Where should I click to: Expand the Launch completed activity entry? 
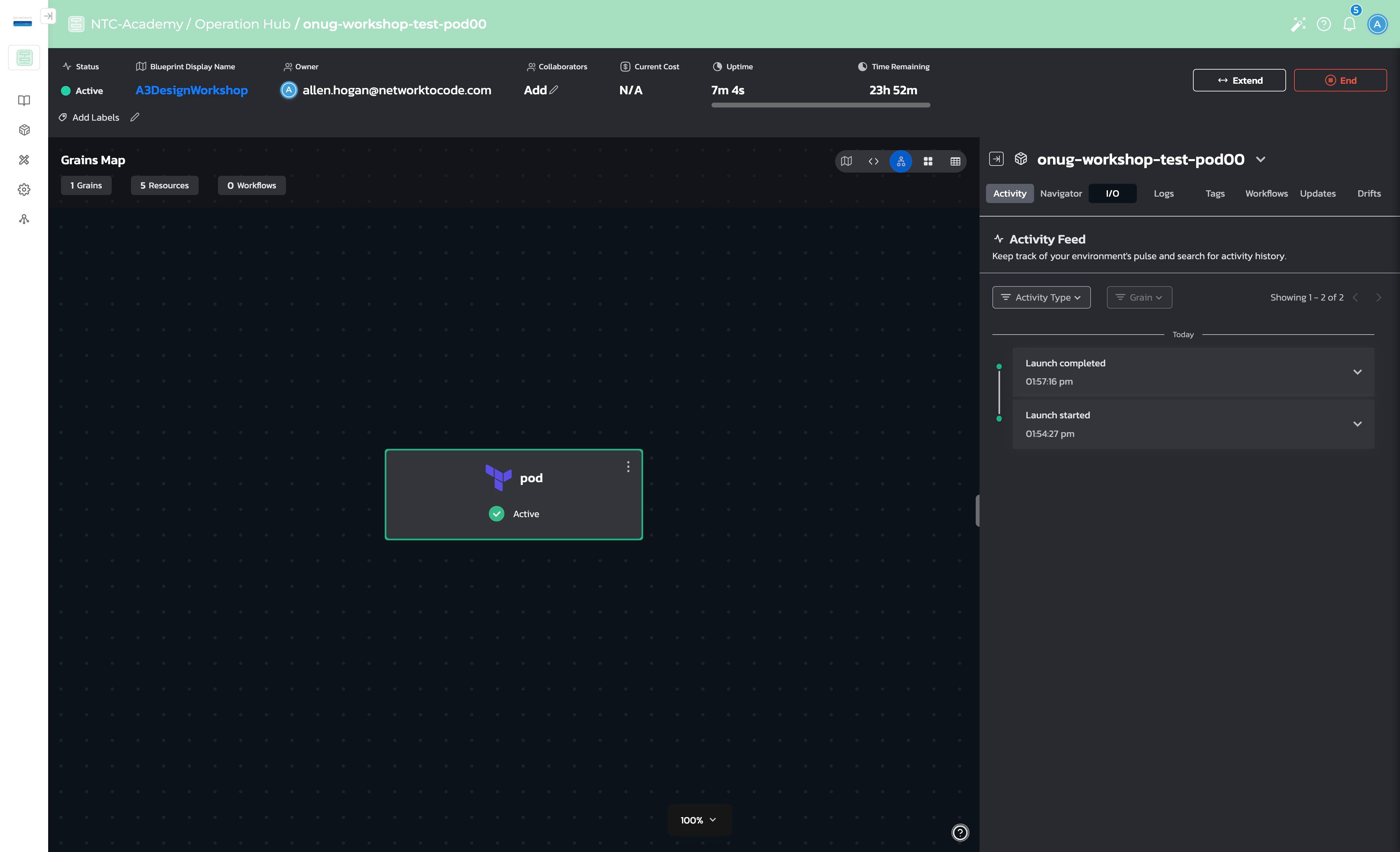(x=1357, y=372)
